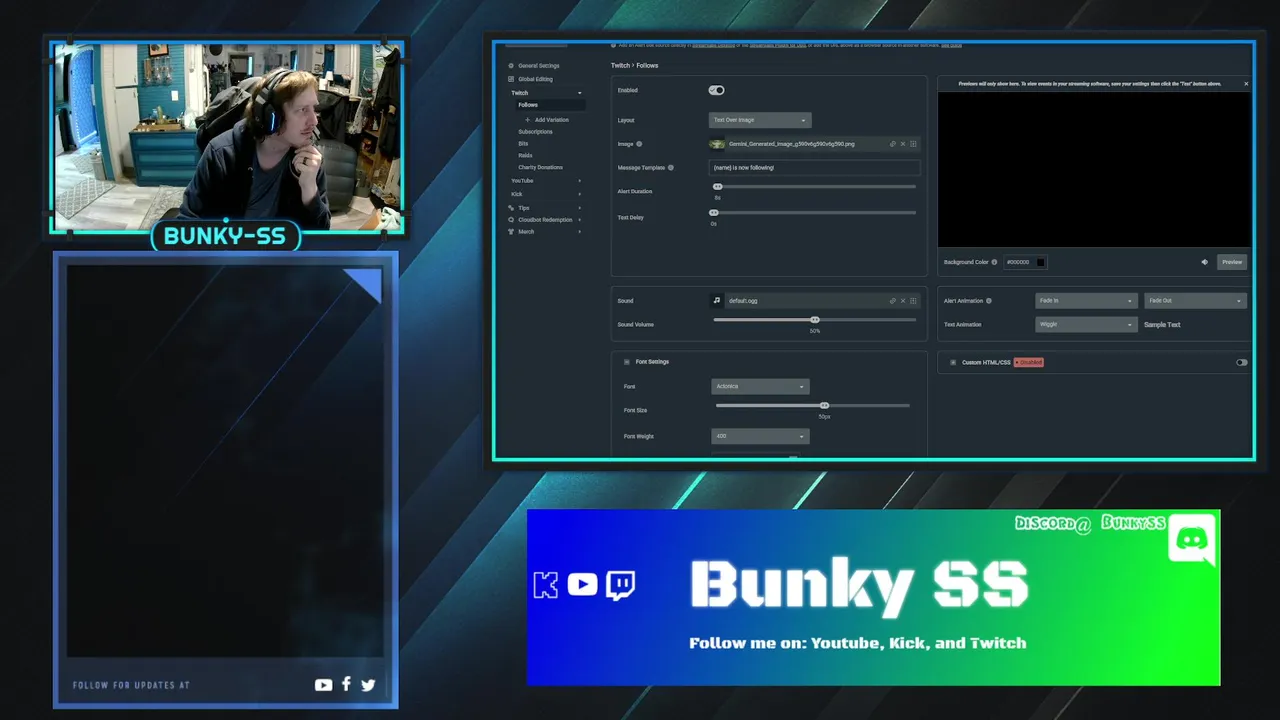The width and height of the screenshot is (1280, 720).
Task: Click the Cloudbot Redemption sidebar icon
Action: 511,220
